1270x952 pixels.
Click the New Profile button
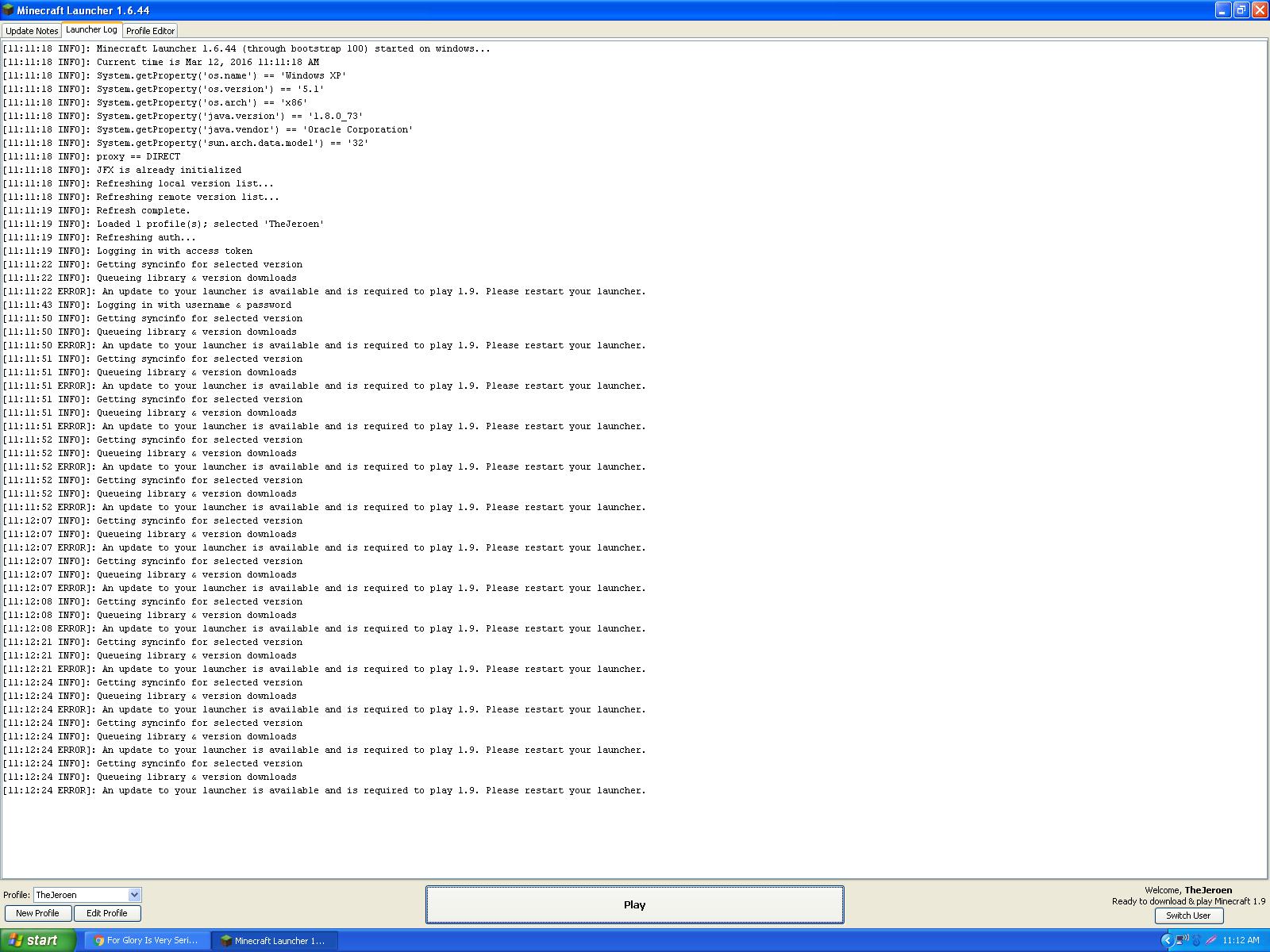pos(37,913)
